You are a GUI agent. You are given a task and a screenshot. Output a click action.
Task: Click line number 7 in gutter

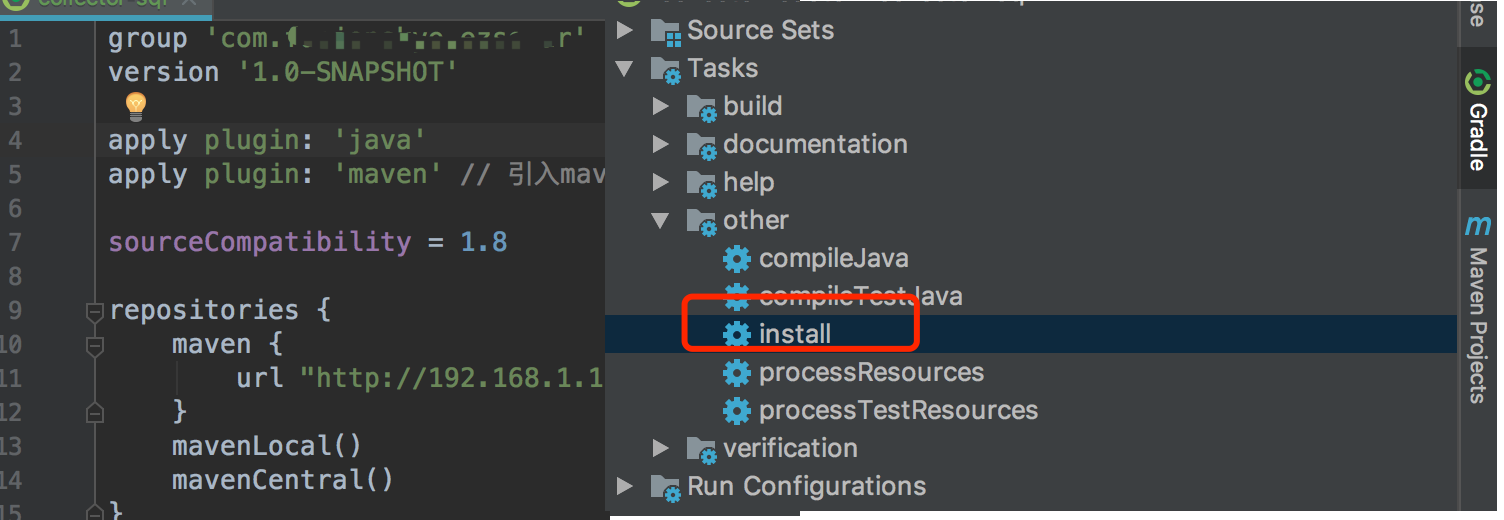click(x=14, y=242)
